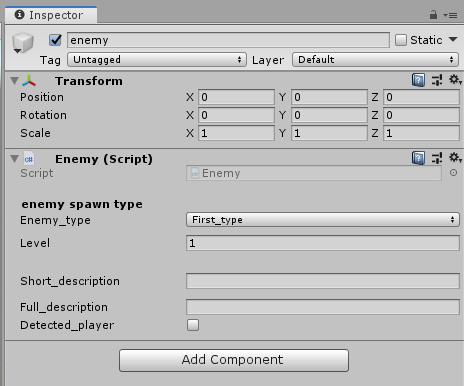Open Enemy script help reference icon
Image resolution: width=464 pixels, height=386 pixels.
coord(418,158)
